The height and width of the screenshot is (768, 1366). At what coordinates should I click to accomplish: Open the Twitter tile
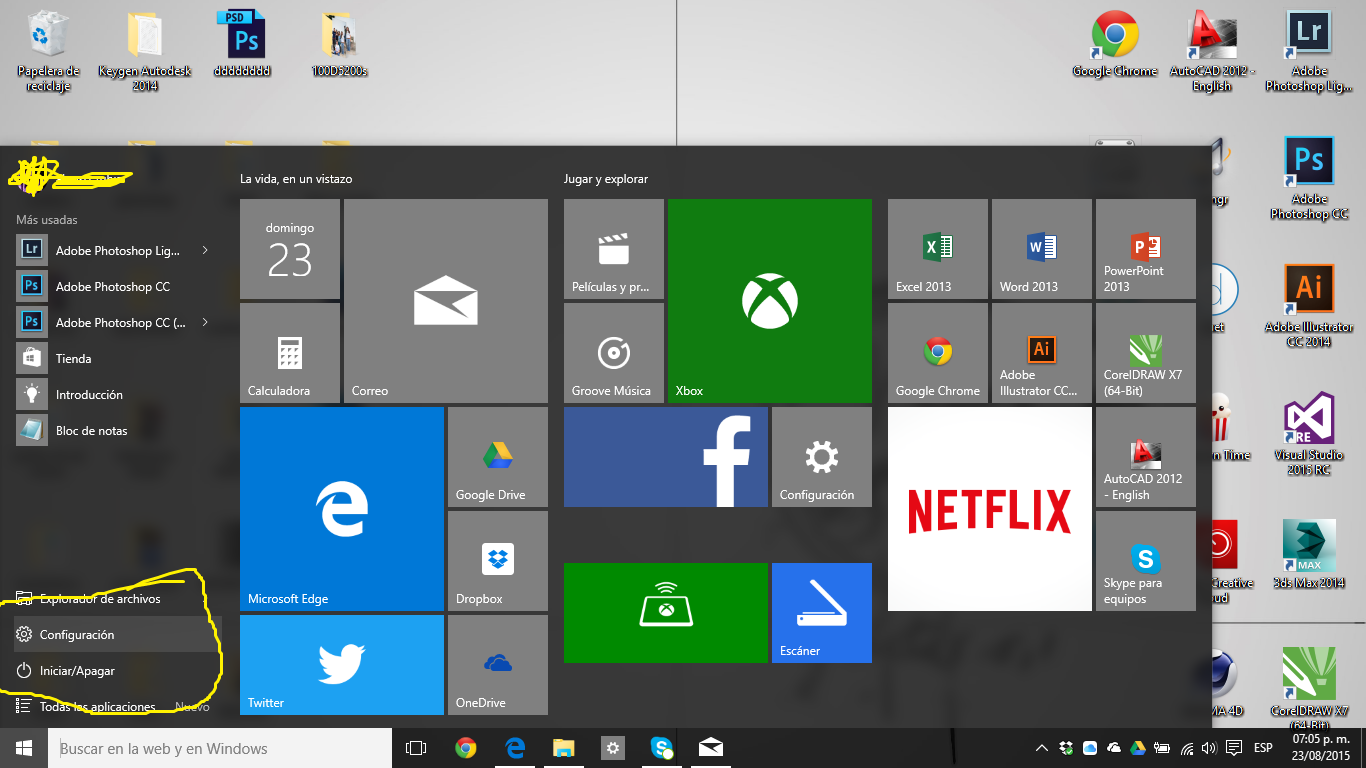(x=342, y=665)
